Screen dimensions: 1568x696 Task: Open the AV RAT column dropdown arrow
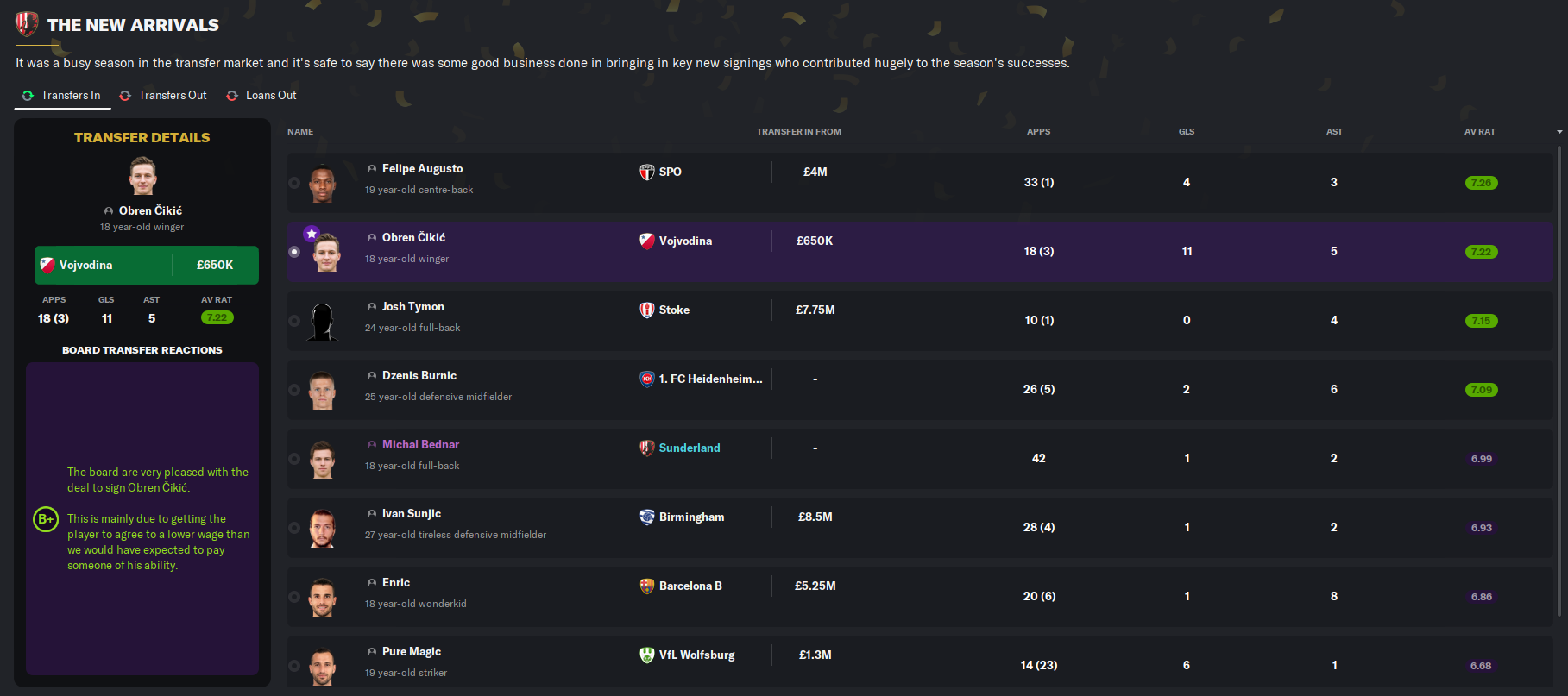[x=1559, y=132]
